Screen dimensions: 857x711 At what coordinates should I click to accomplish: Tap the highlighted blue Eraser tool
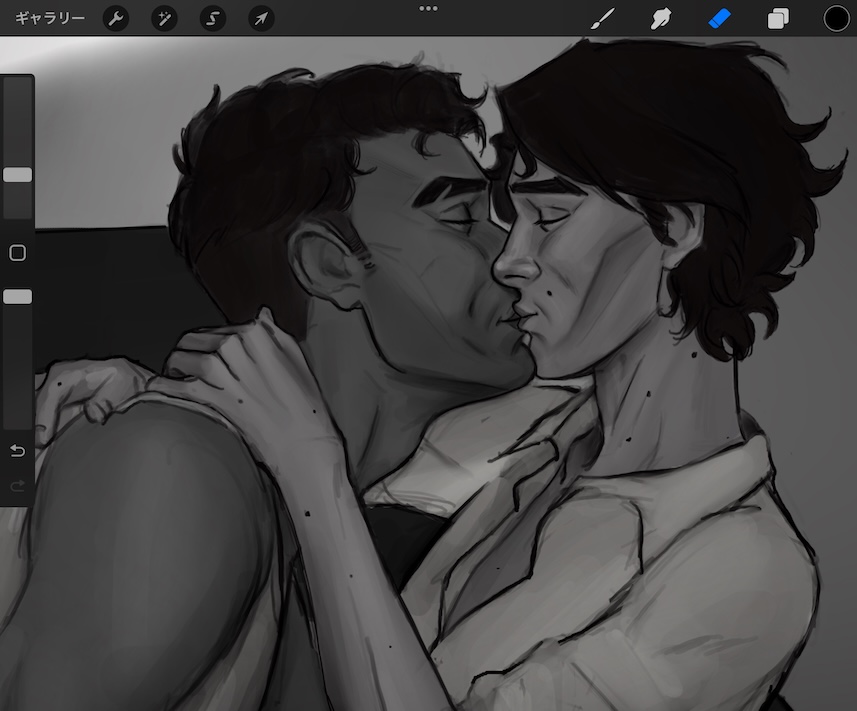point(720,19)
